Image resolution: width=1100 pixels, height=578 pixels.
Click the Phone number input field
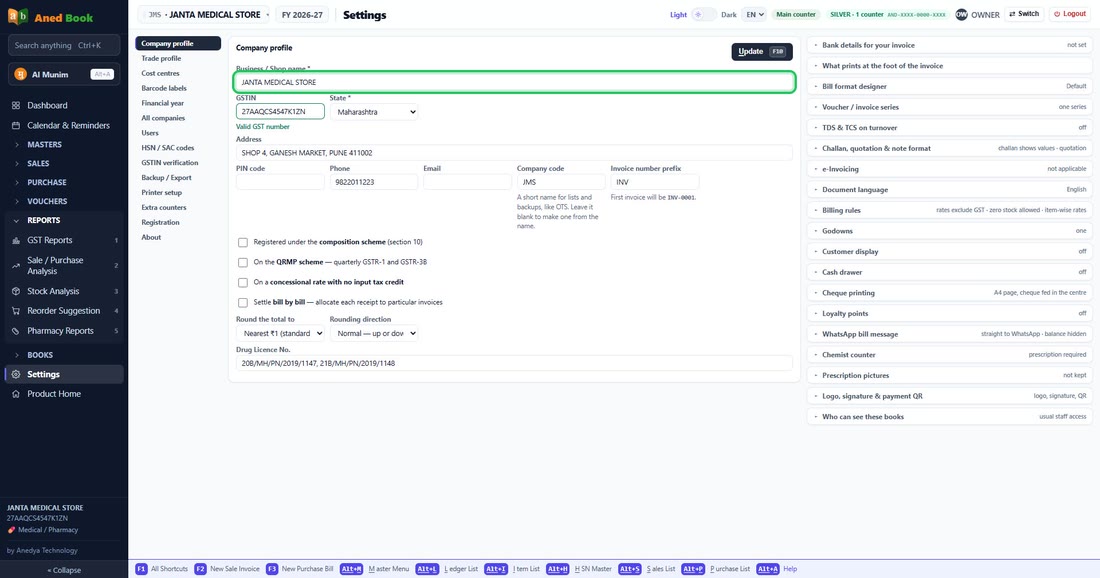(x=374, y=182)
